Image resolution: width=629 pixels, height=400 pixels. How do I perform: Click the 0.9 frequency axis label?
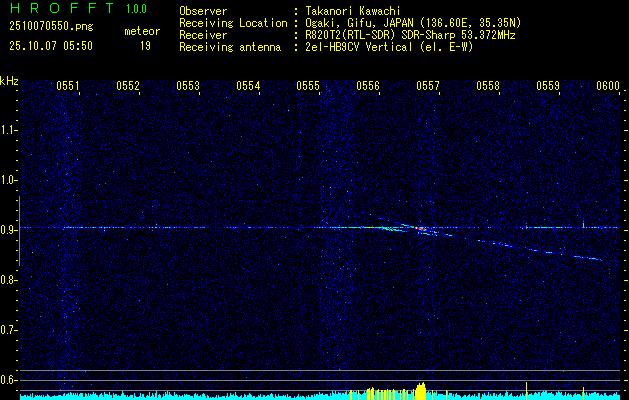(8, 230)
